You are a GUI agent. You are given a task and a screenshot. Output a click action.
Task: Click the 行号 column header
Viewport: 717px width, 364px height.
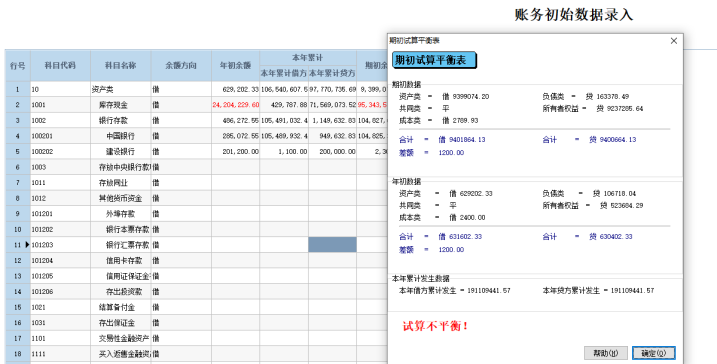coord(18,65)
